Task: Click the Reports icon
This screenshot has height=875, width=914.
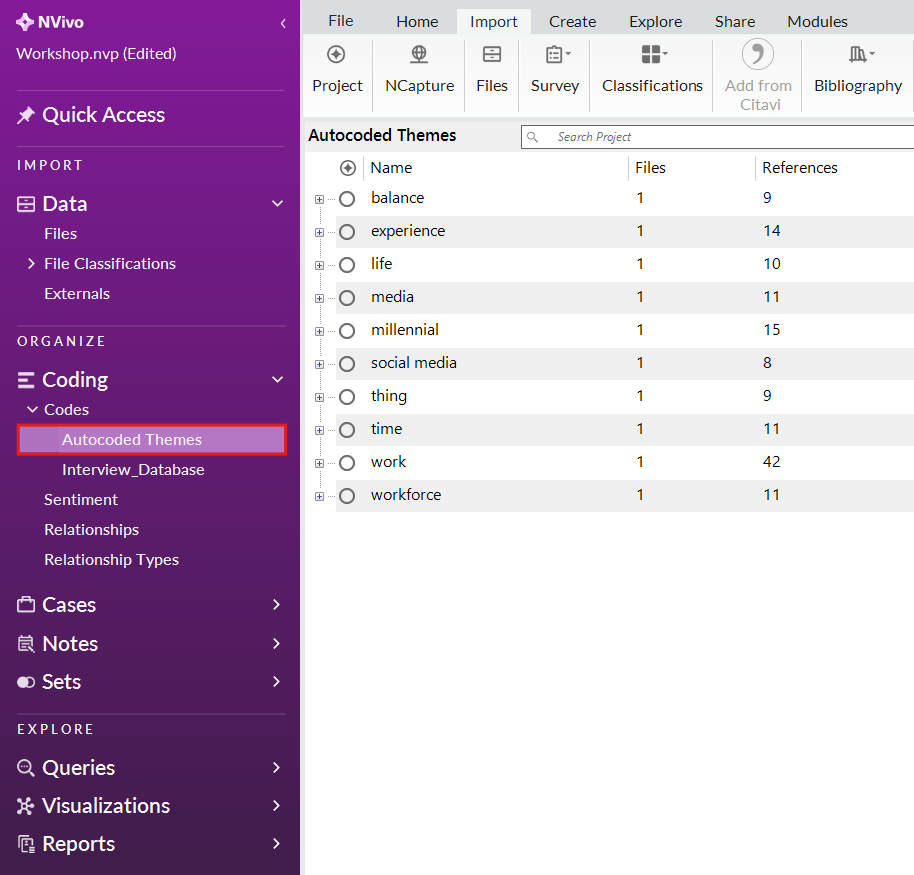Action: [x=26, y=844]
